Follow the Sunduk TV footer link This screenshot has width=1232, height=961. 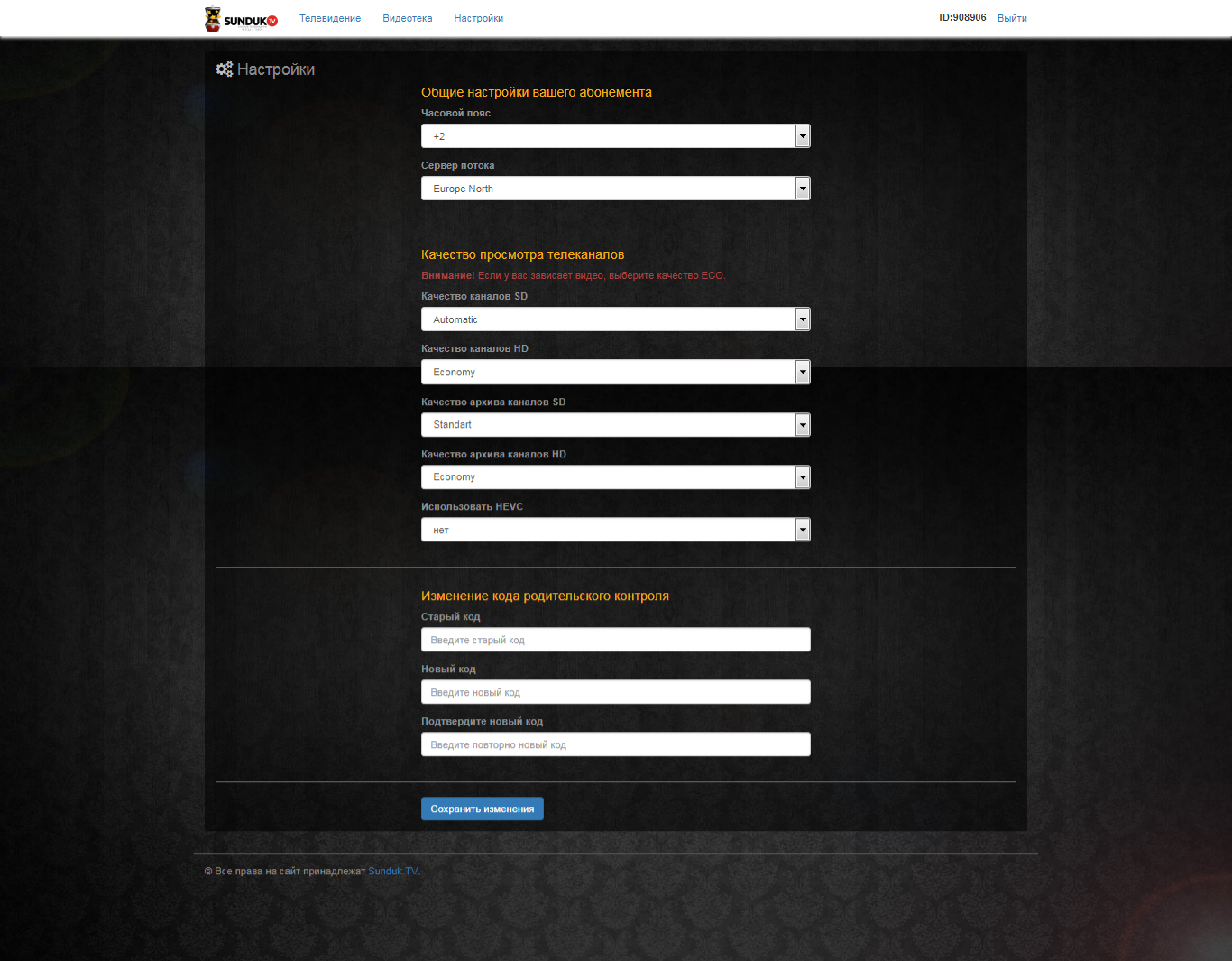pos(392,871)
